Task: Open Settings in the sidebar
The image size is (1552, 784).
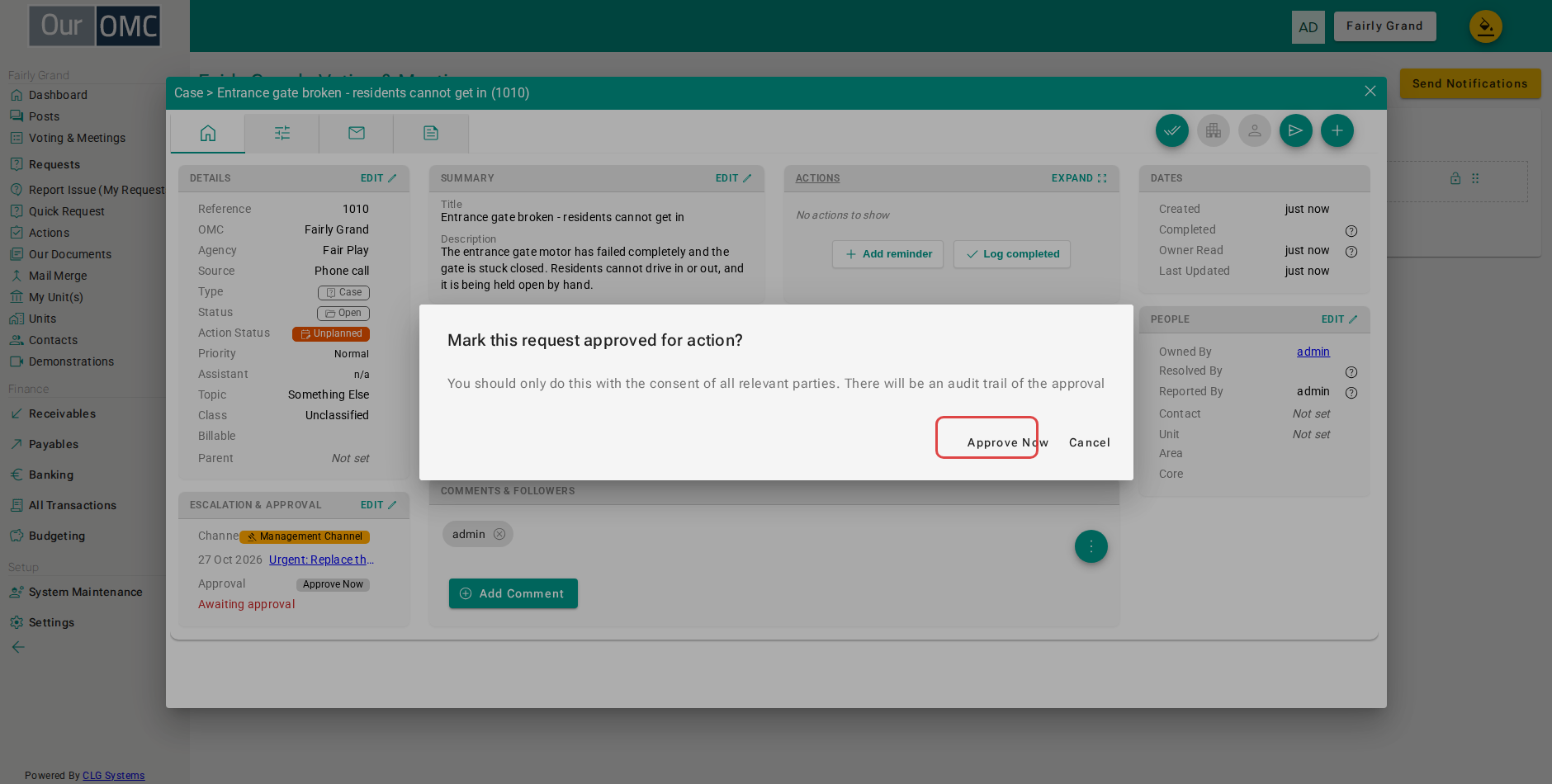Action: (51, 622)
